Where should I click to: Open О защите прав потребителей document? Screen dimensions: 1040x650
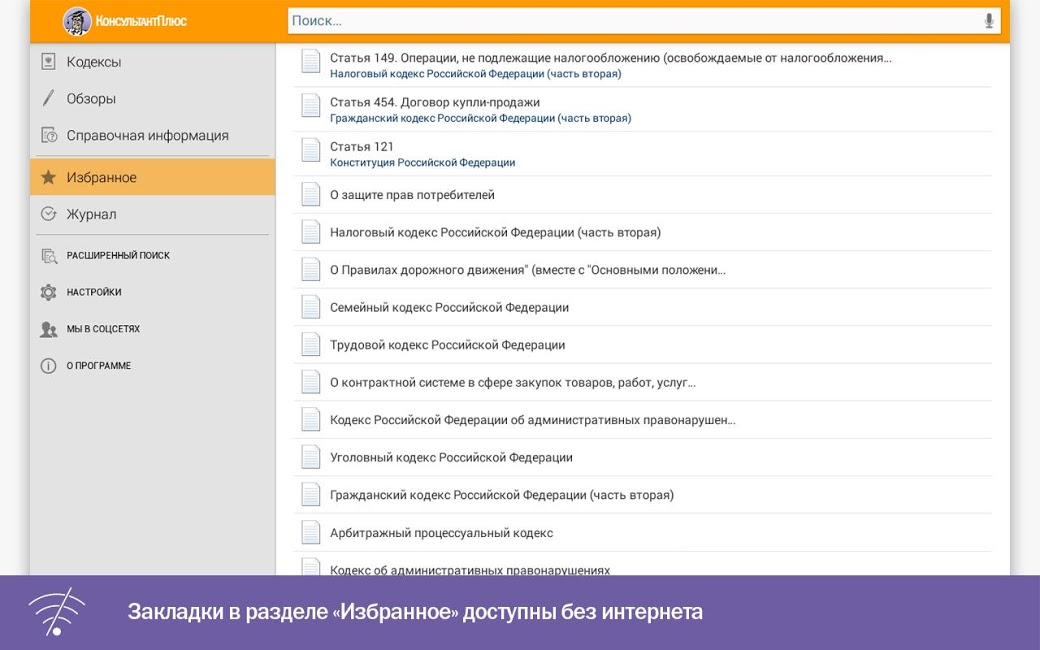click(412, 195)
